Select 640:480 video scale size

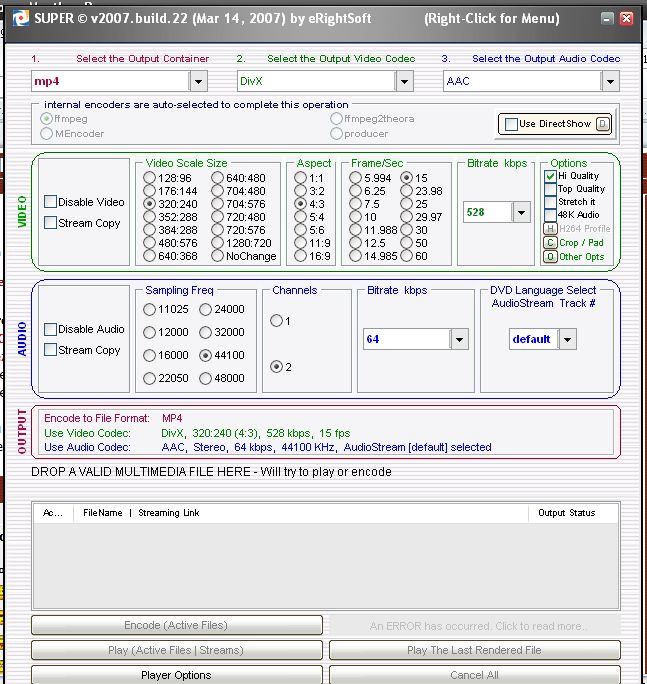point(217,178)
